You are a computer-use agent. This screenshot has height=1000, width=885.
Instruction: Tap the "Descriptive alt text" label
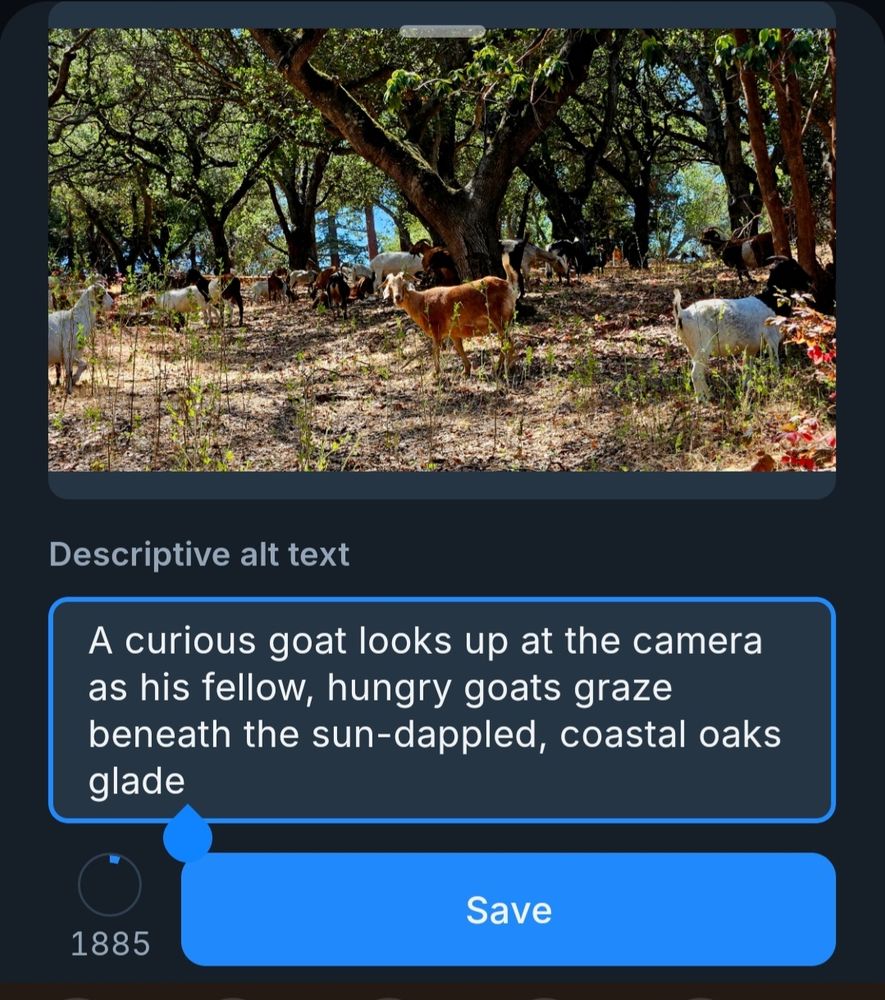[199, 554]
